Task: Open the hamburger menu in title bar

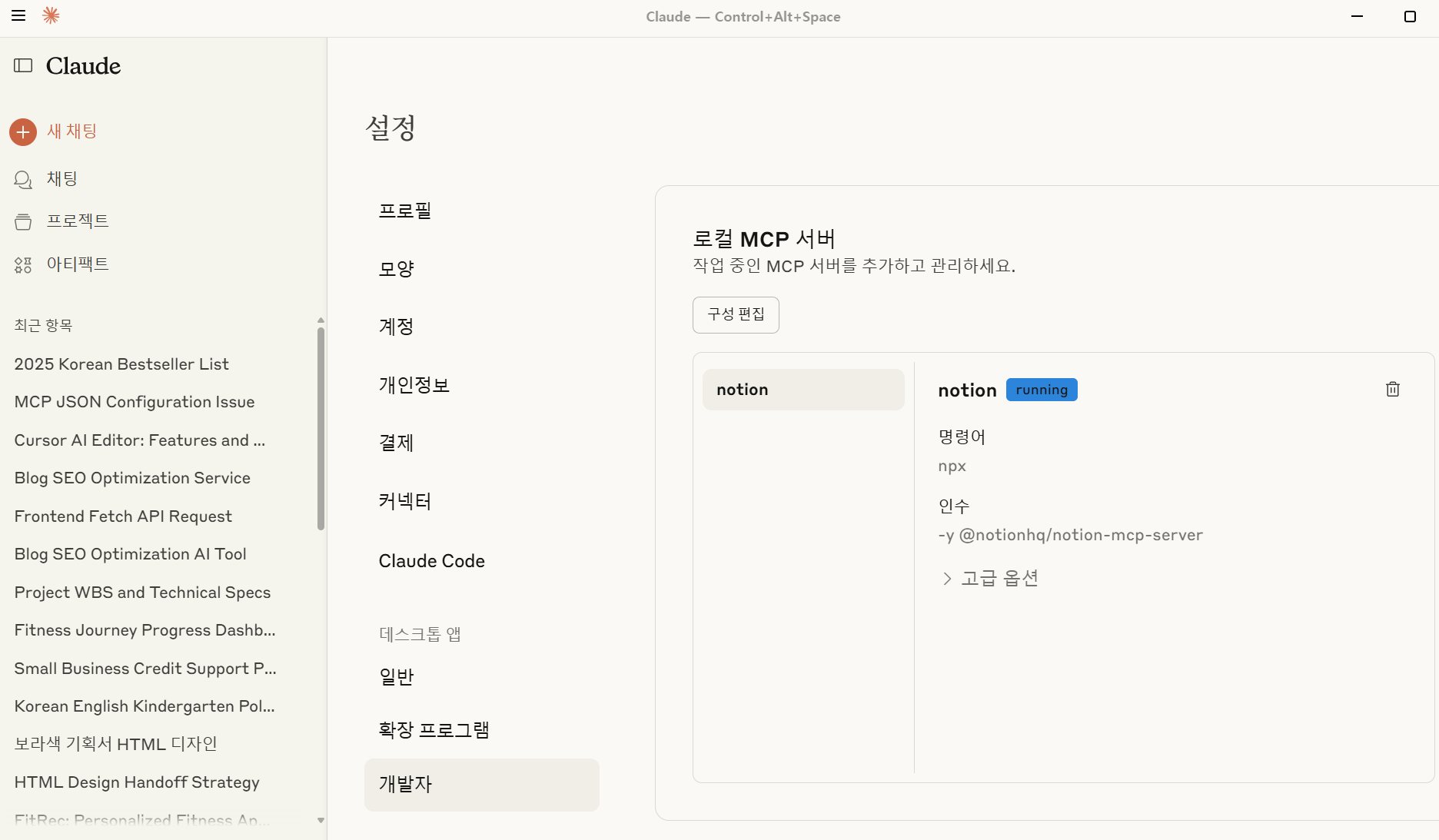Action: tap(18, 15)
